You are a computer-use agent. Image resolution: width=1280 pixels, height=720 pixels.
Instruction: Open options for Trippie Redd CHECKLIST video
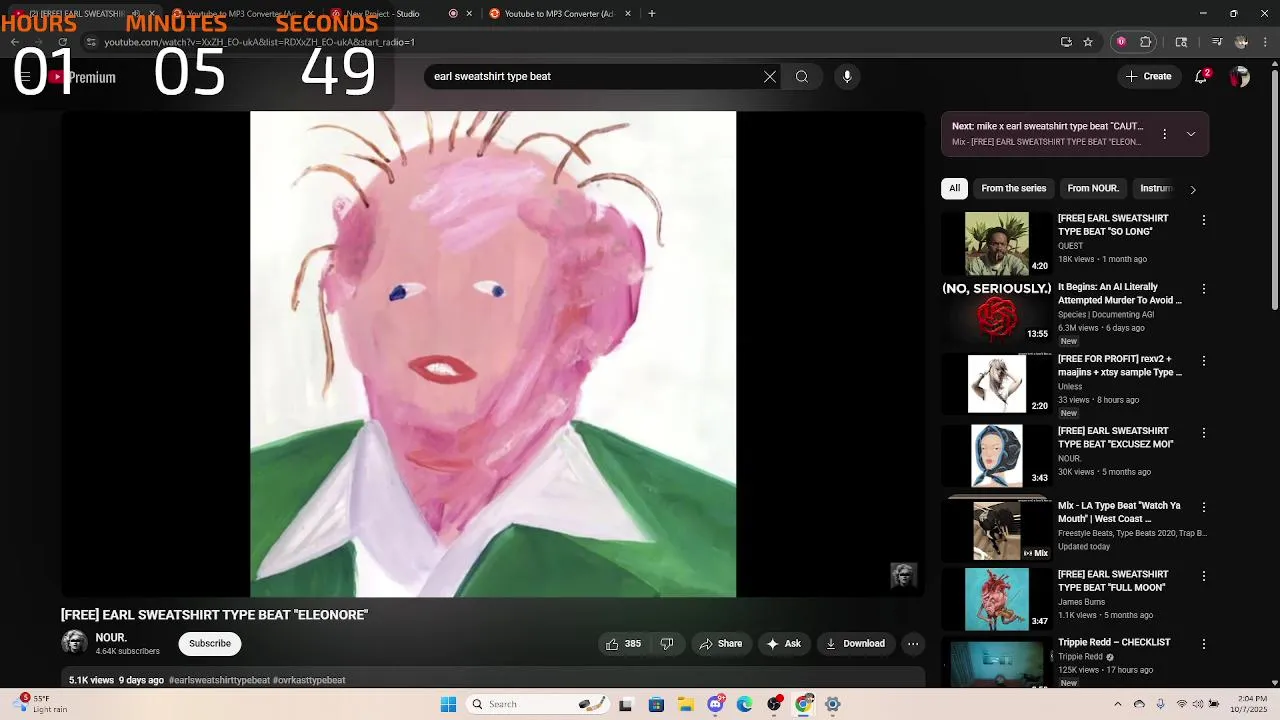pos(1204,644)
